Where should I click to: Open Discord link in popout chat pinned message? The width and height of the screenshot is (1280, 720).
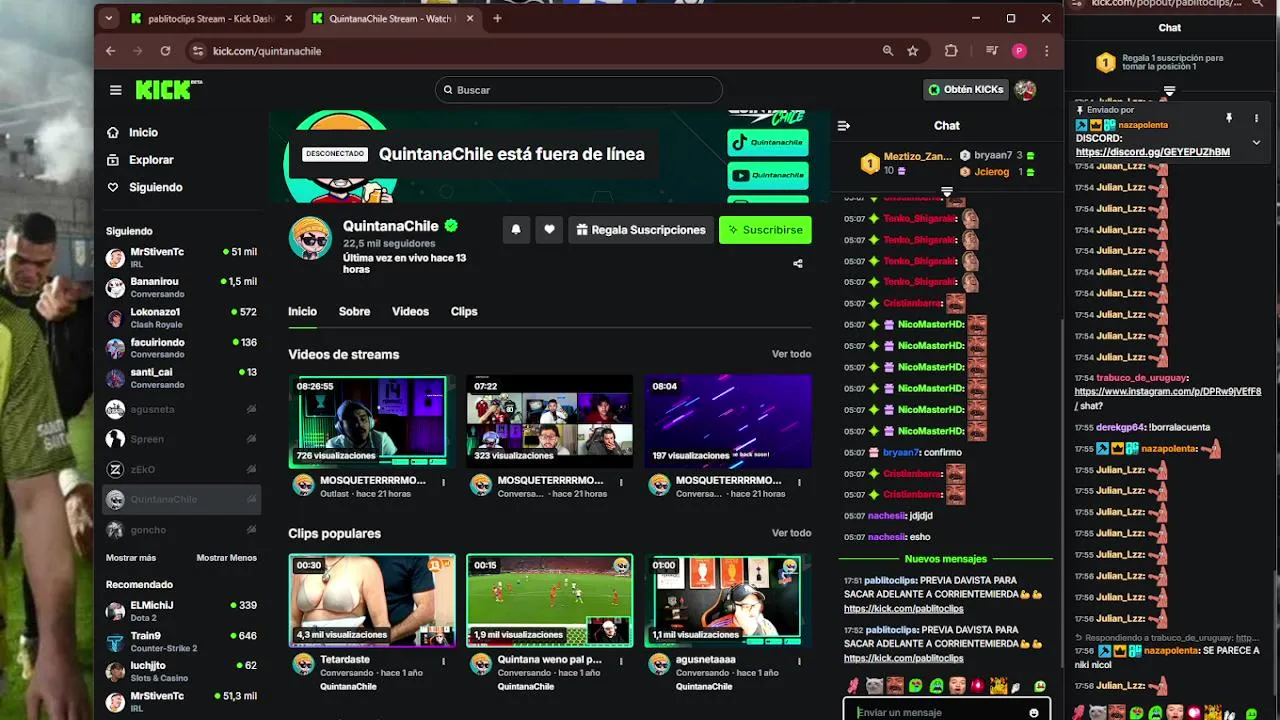(1153, 152)
